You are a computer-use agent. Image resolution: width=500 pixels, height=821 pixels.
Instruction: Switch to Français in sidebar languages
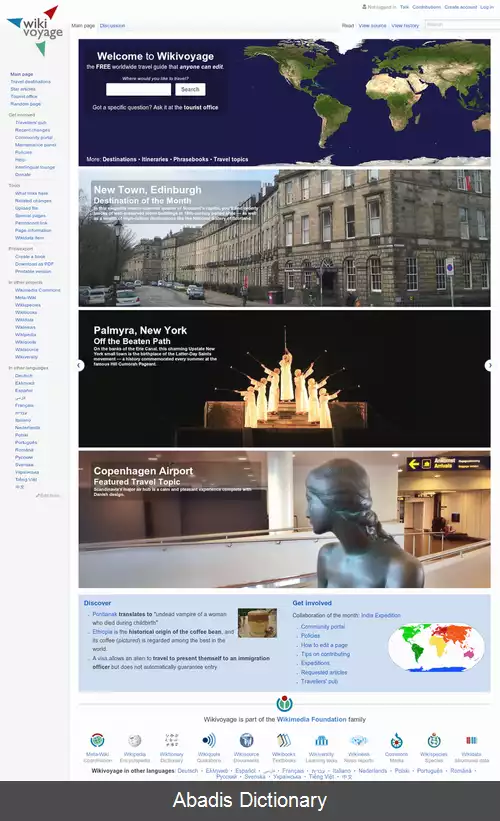point(24,405)
